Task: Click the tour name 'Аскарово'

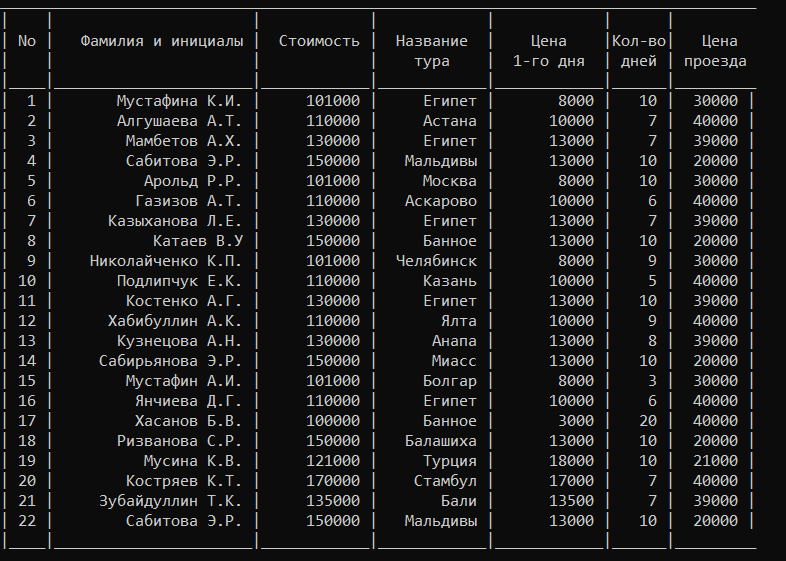Action: [x=441, y=201]
